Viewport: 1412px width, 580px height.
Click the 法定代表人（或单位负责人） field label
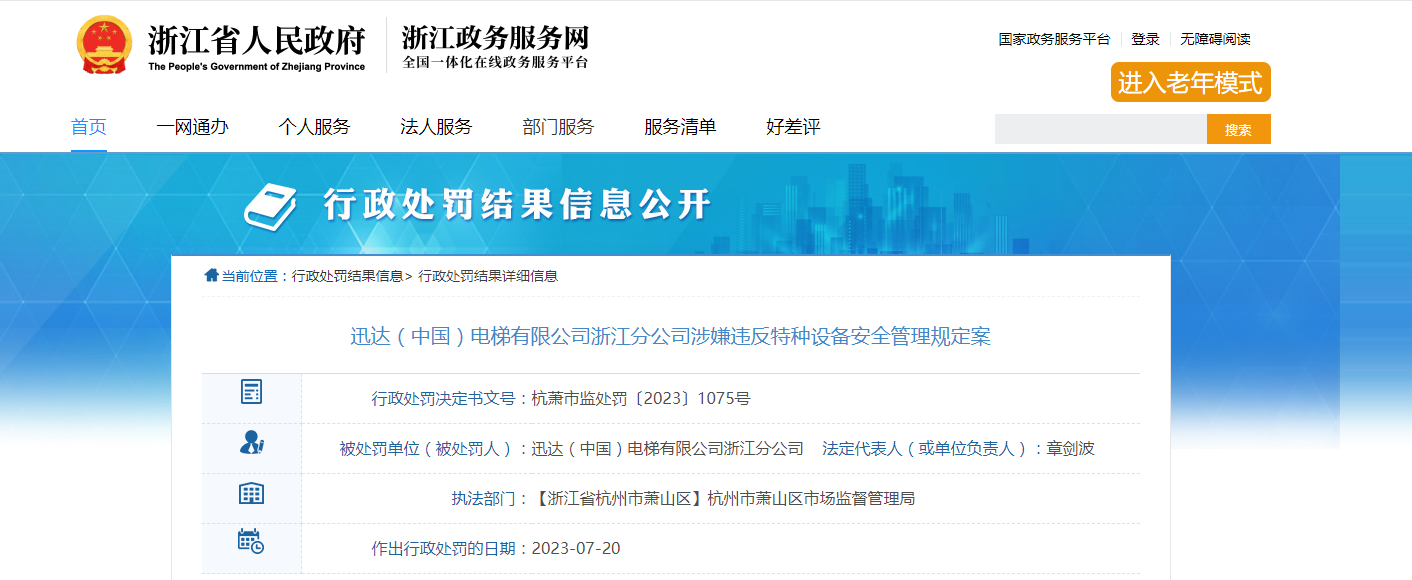click(x=927, y=448)
